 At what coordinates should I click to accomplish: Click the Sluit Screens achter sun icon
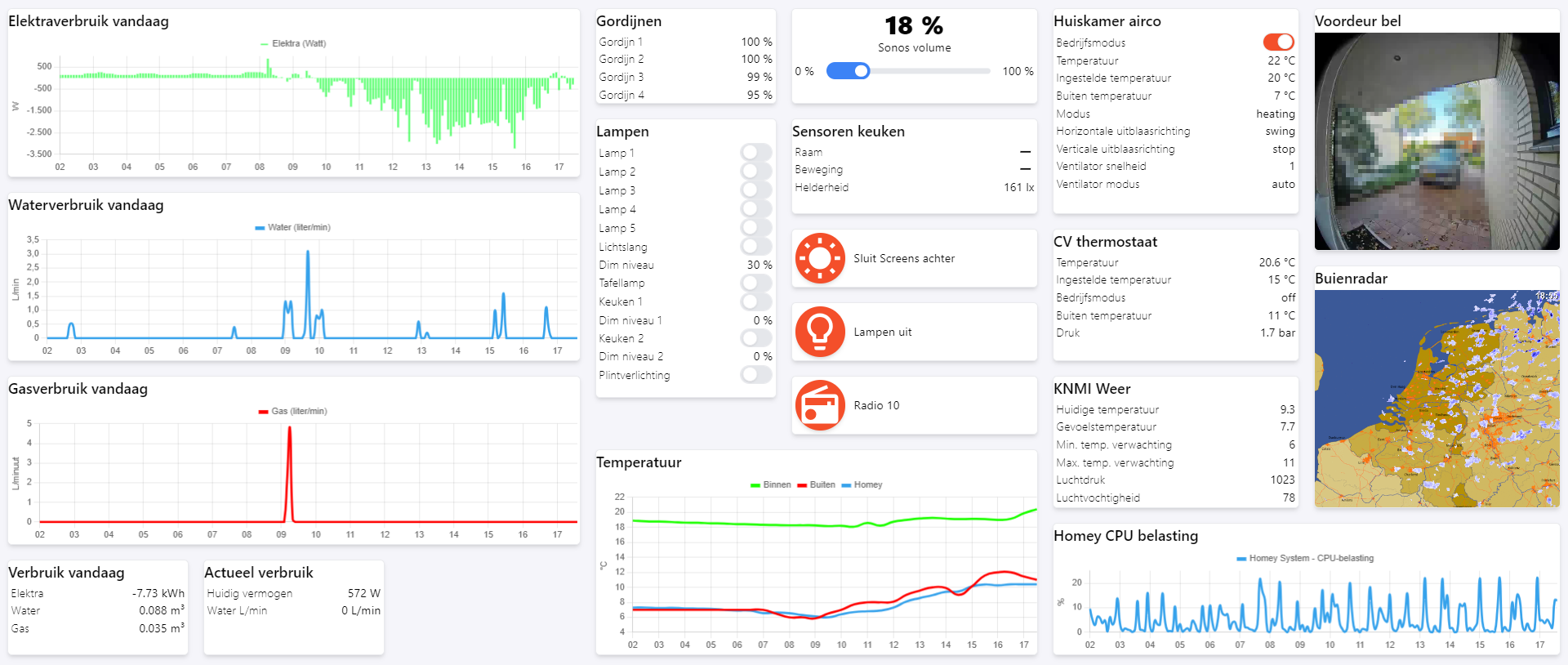tap(820, 258)
